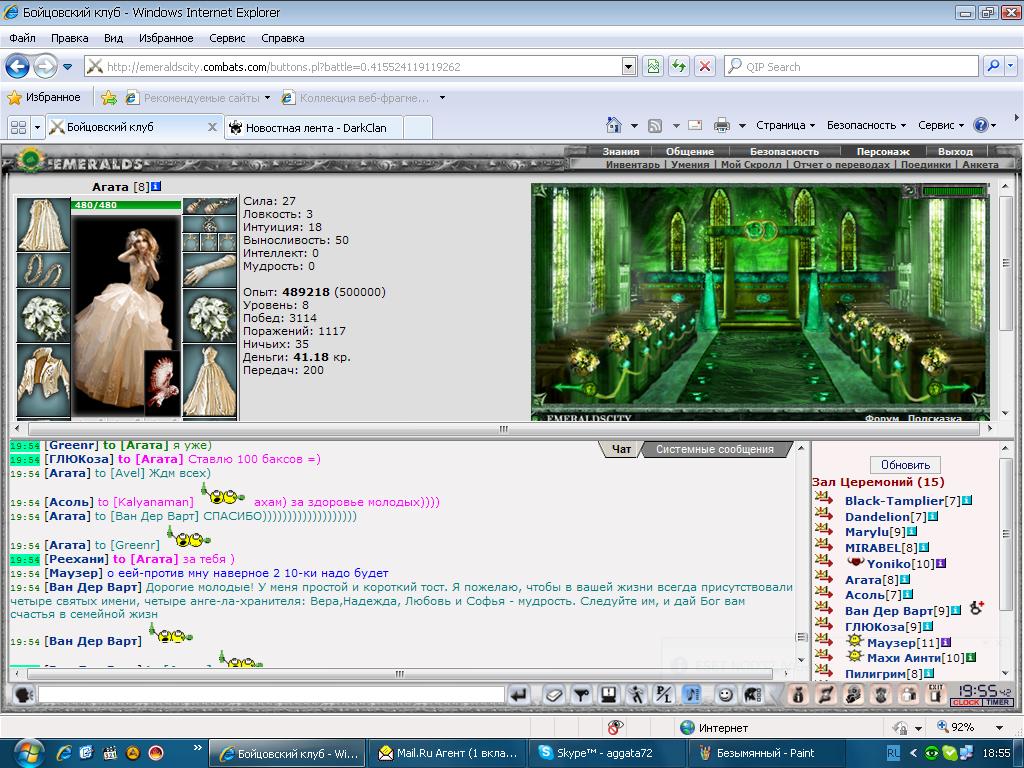
Task: Switch to Системные сообщения chat tab
Action: [x=714, y=449]
